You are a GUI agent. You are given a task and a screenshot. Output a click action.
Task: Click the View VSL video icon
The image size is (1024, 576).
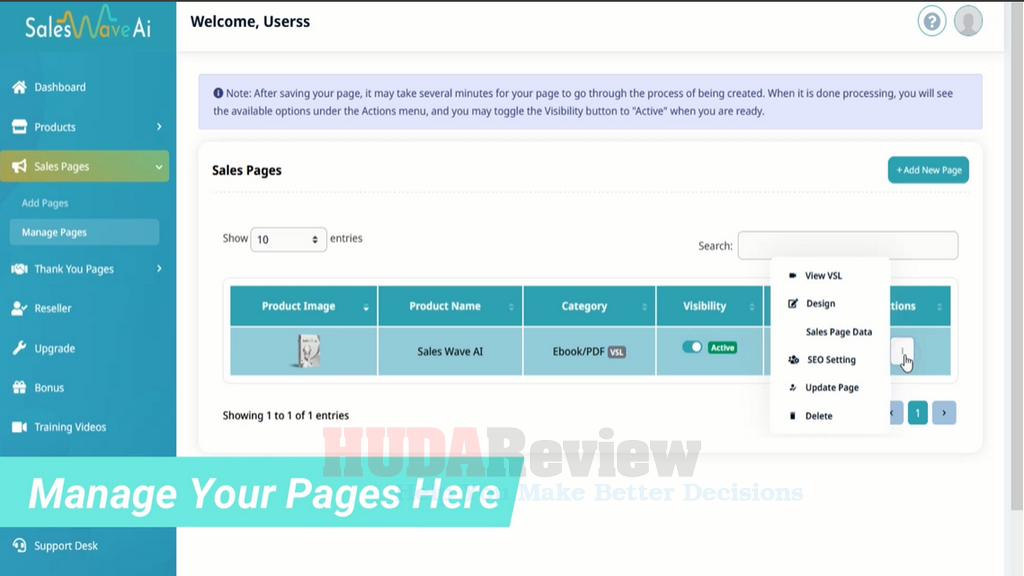pos(792,276)
